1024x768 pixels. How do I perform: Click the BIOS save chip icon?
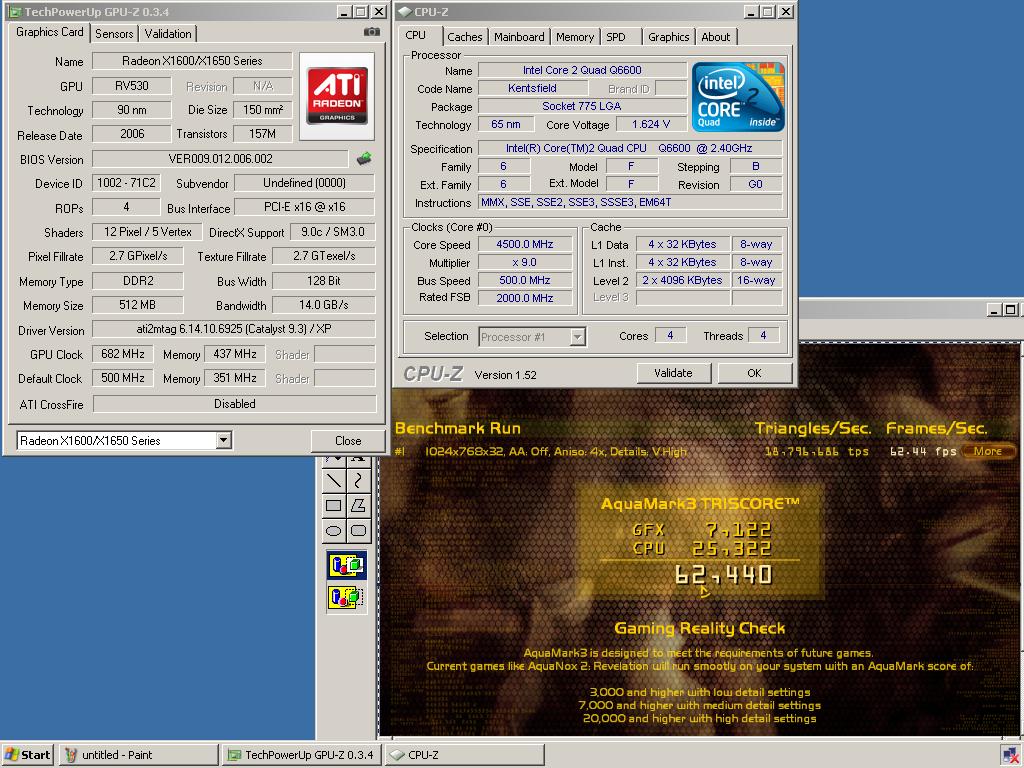pos(364,158)
